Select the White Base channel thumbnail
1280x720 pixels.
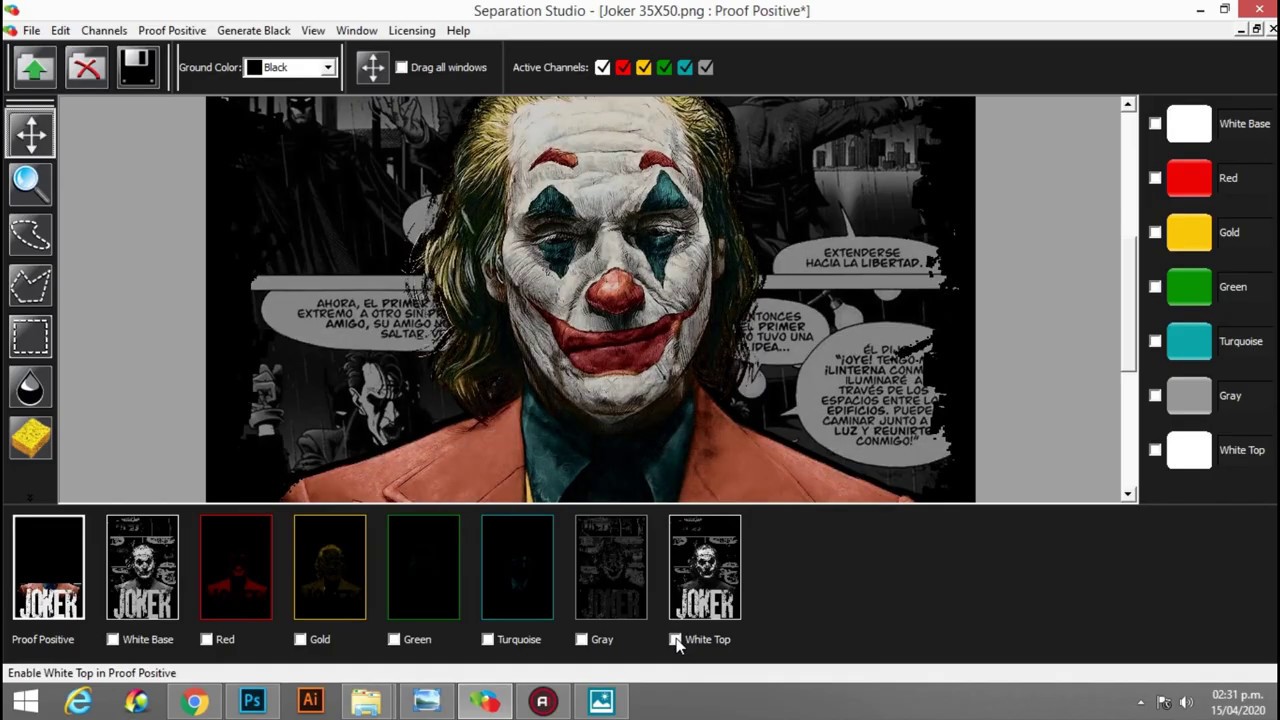(x=143, y=568)
